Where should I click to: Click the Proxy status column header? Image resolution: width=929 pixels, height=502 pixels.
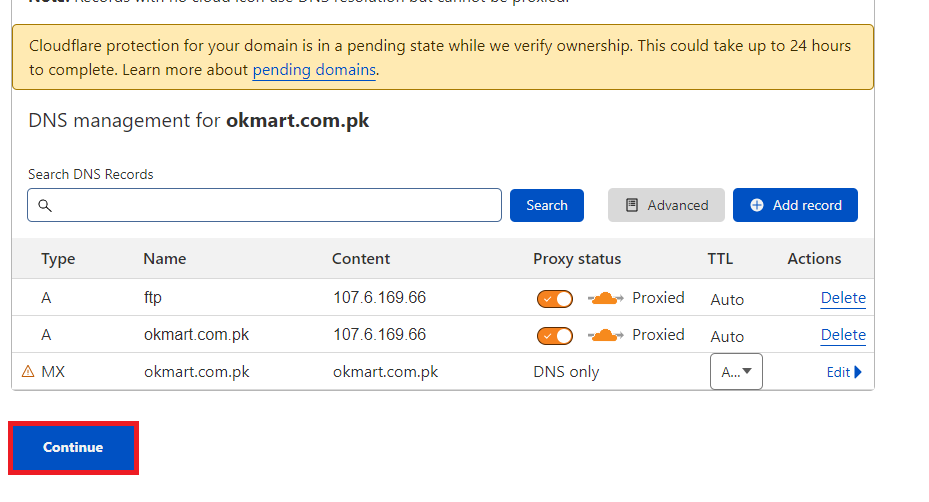click(x=577, y=259)
